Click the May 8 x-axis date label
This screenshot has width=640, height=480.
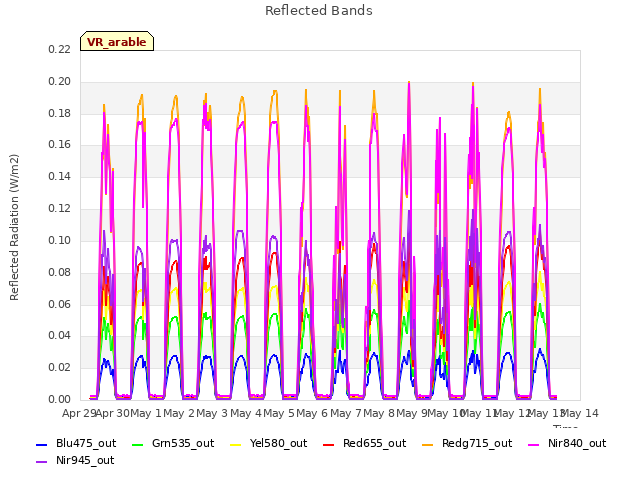(x=379, y=413)
